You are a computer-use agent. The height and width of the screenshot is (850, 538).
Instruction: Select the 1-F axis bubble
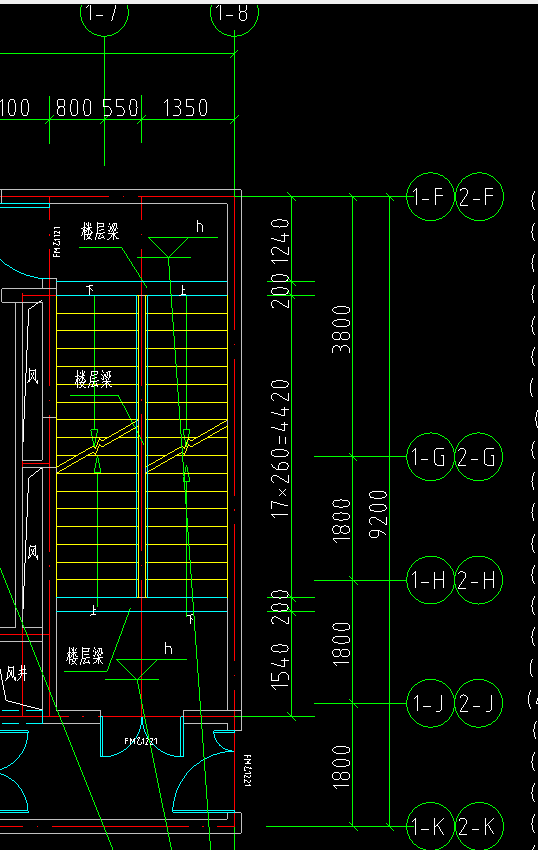click(x=430, y=196)
